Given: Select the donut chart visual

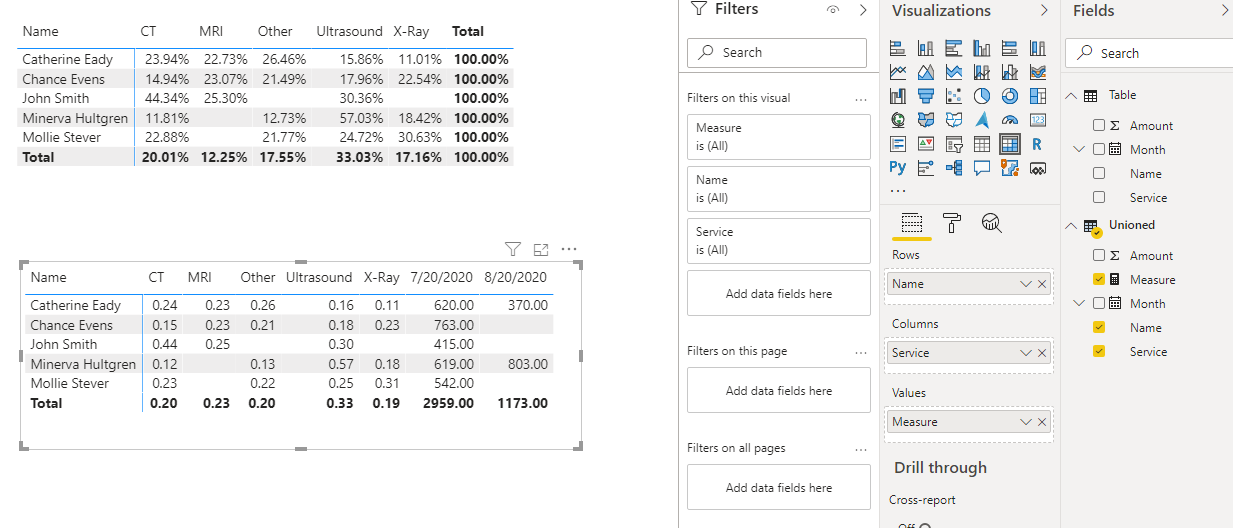Looking at the screenshot, I should [x=1009, y=96].
